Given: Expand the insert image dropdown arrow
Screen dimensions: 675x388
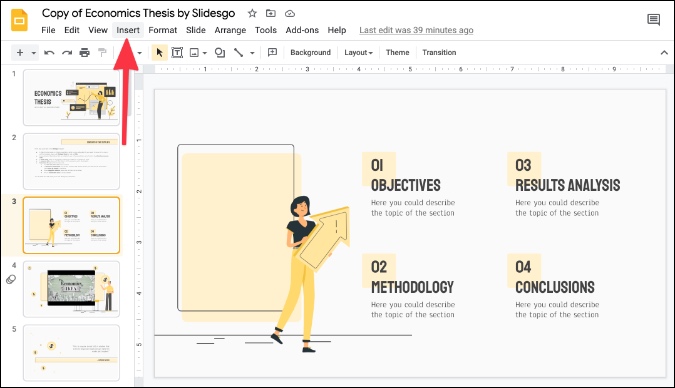Looking at the screenshot, I should pos(205,53).
